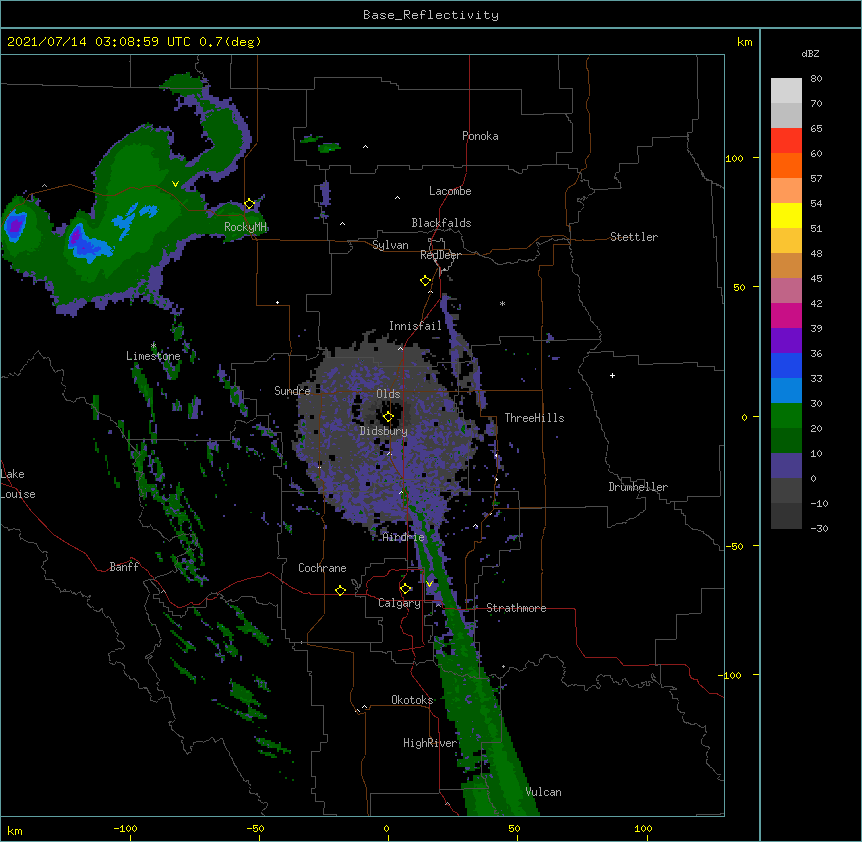The width and height of the screenshot is (862, 842).
Task: Select the Limestone label
Action: click(x=153, y=356)
